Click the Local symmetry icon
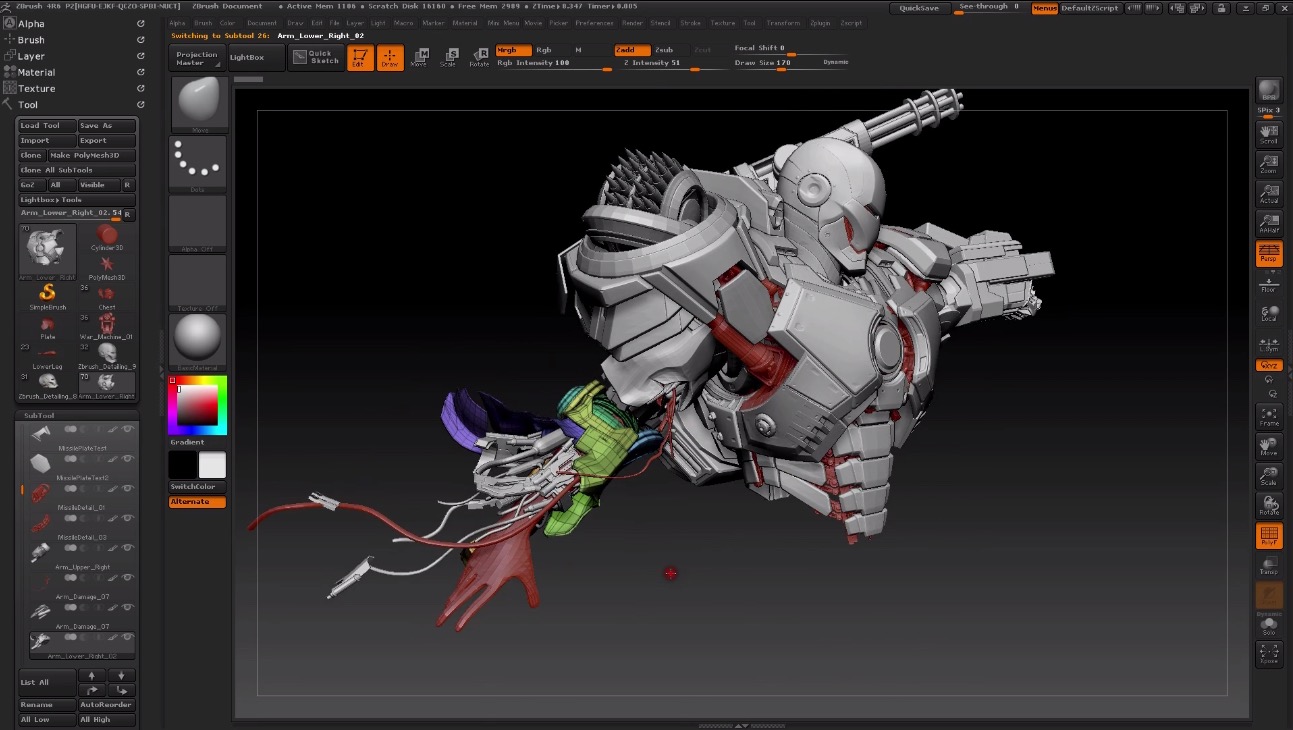This screenshot has width=1293, height=730. click(1269, 314)
